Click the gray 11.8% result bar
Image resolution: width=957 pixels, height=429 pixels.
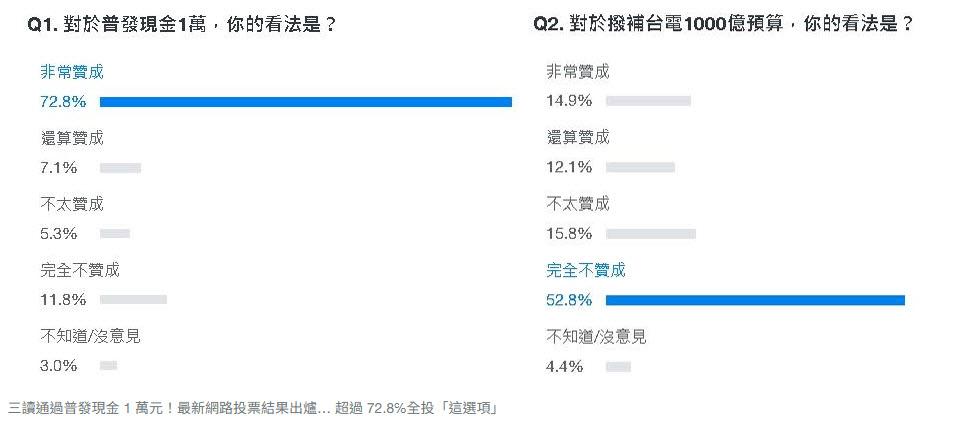133,300
